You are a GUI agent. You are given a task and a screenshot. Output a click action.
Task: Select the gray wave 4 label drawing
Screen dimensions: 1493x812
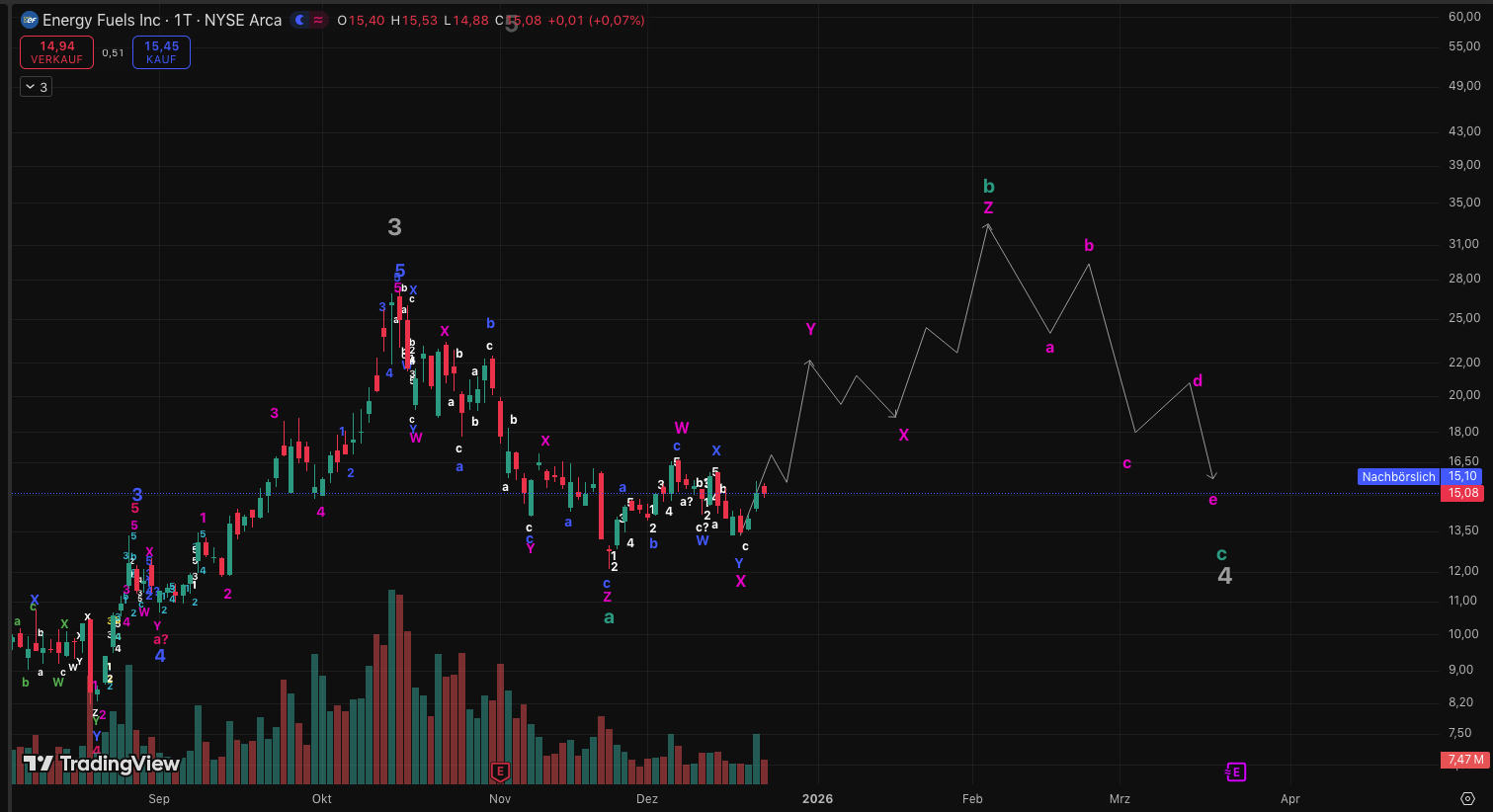click(x=1224, y=576)
